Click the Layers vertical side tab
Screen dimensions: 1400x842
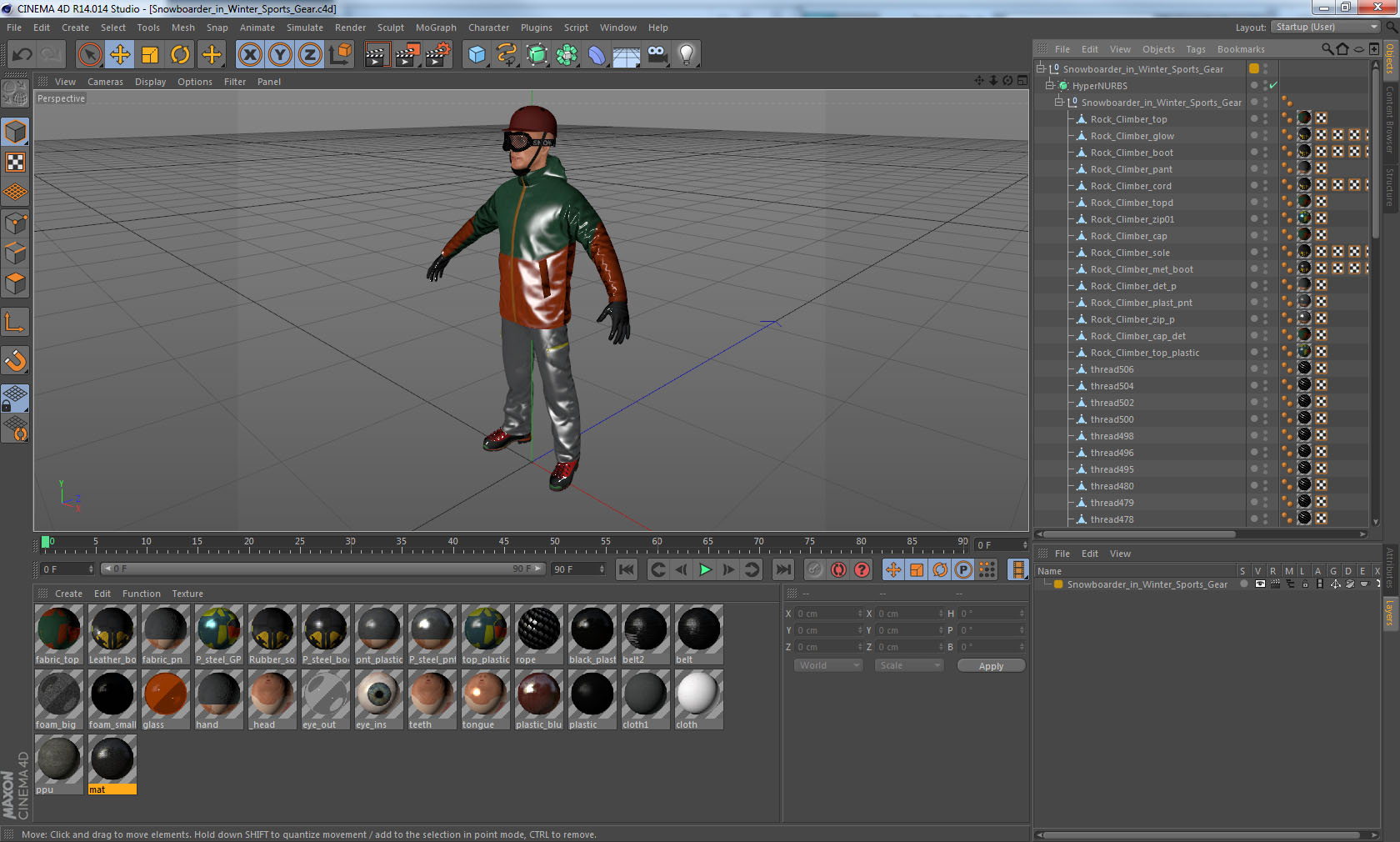click(x=1390, y=613)
